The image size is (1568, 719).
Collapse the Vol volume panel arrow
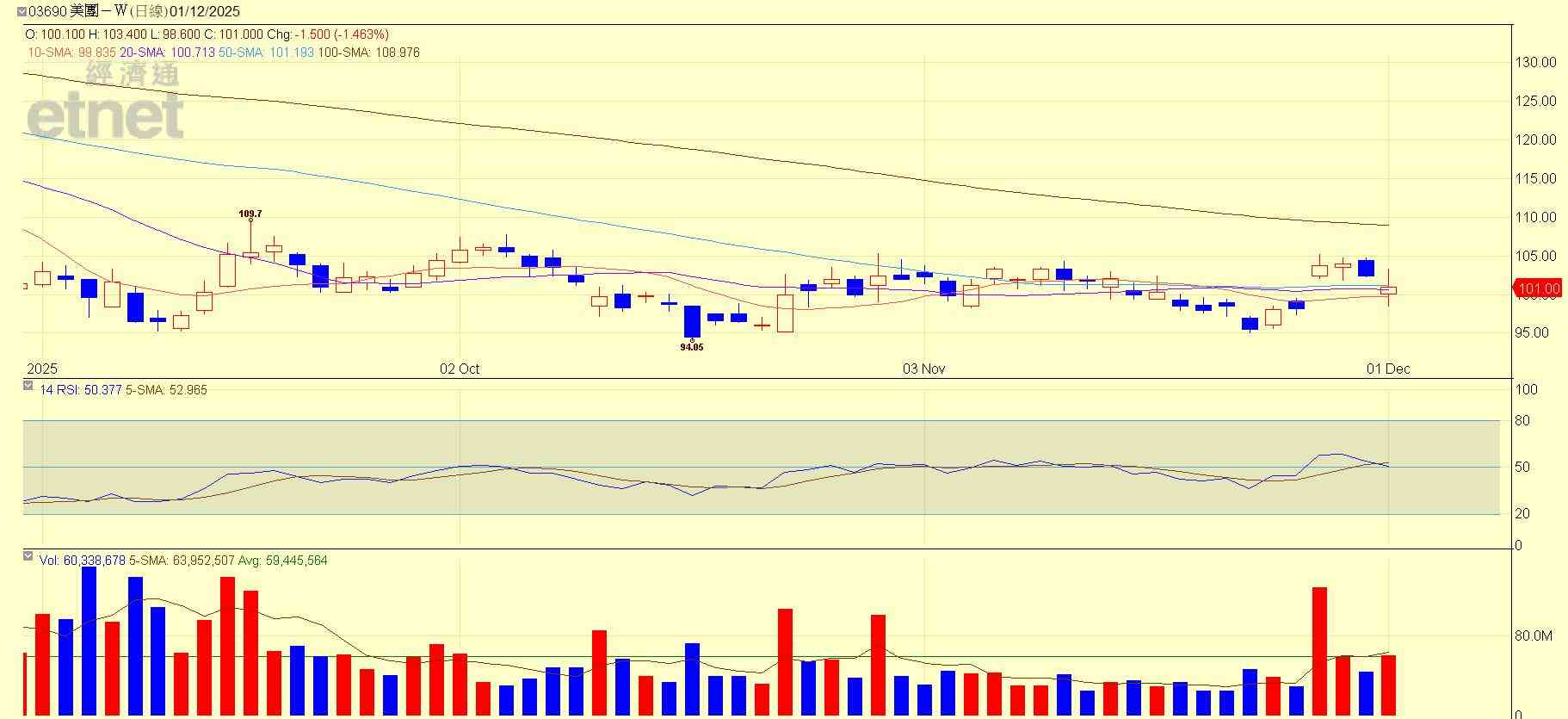pos(28,557)
